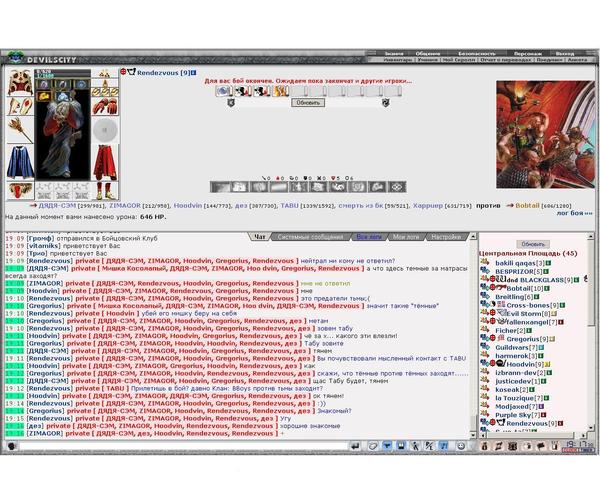Screen dimensions: 600x480
Task: Select Guildwars[7] in player list
Action: click(x=517, y=347)
